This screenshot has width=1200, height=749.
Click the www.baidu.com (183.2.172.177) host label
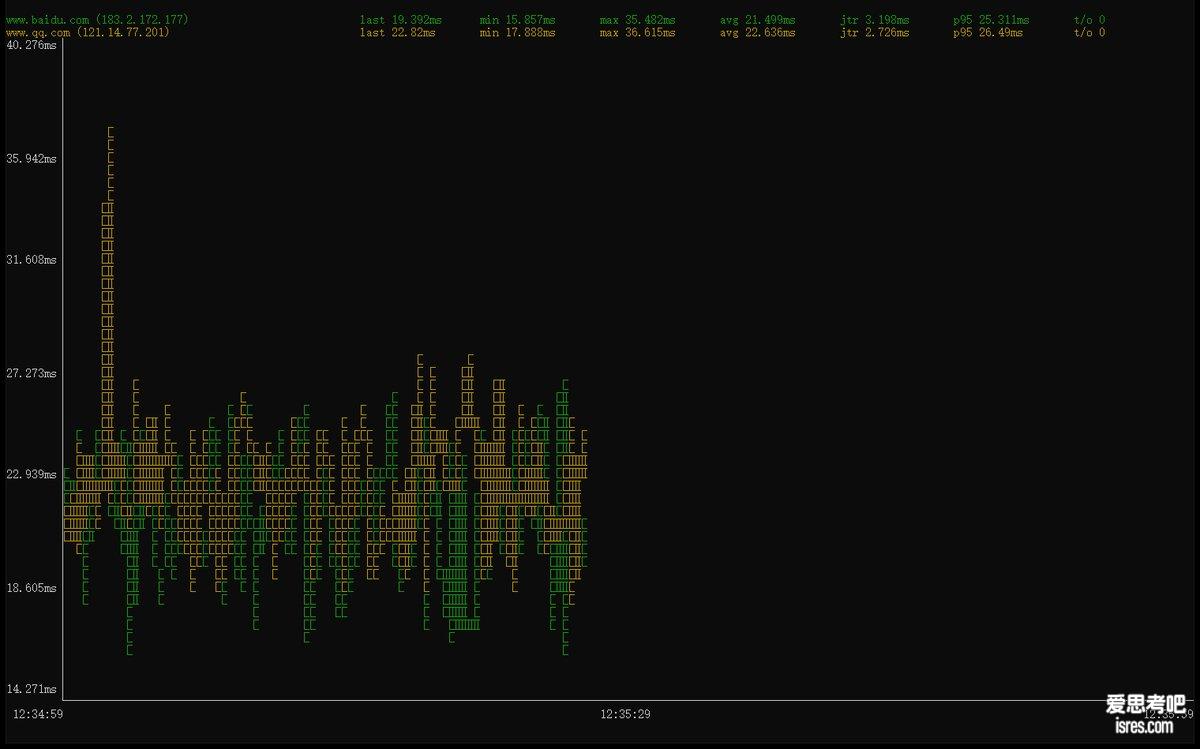coord(97,20)
